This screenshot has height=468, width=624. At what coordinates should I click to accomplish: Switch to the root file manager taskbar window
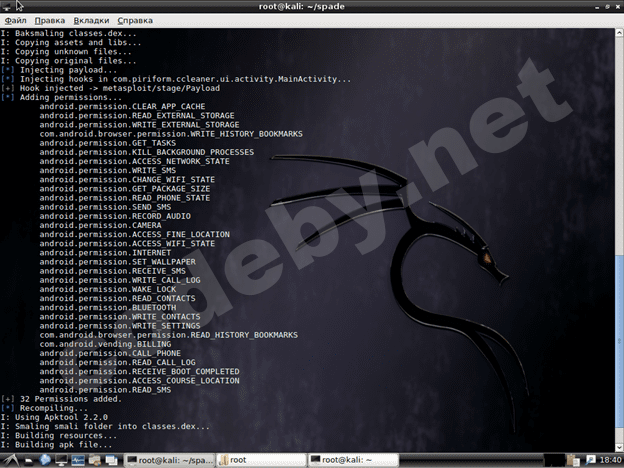click(x=261, y=460)
